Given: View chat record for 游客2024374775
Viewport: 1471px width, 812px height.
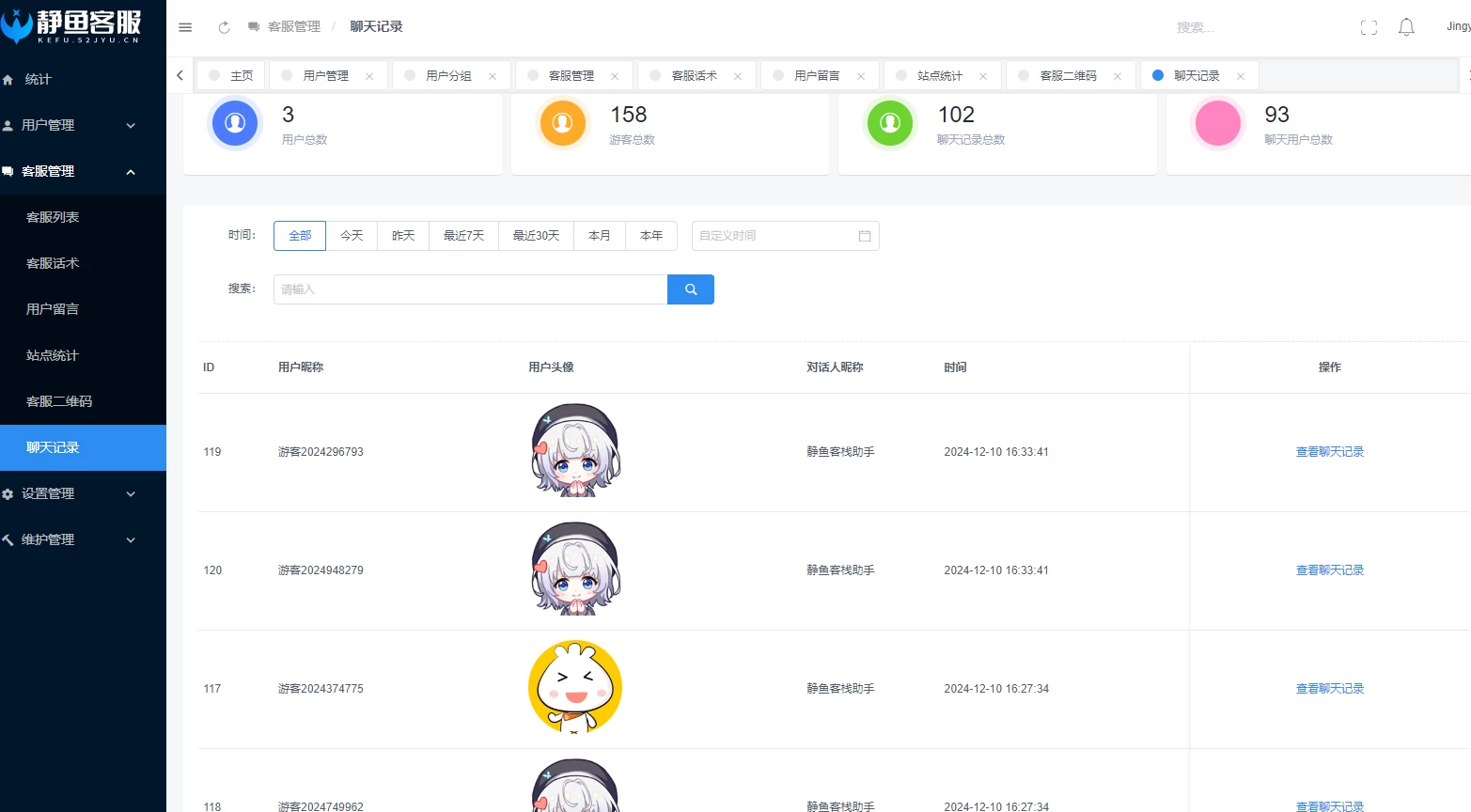Looking at the screenshot, I should pos(1329,689).
